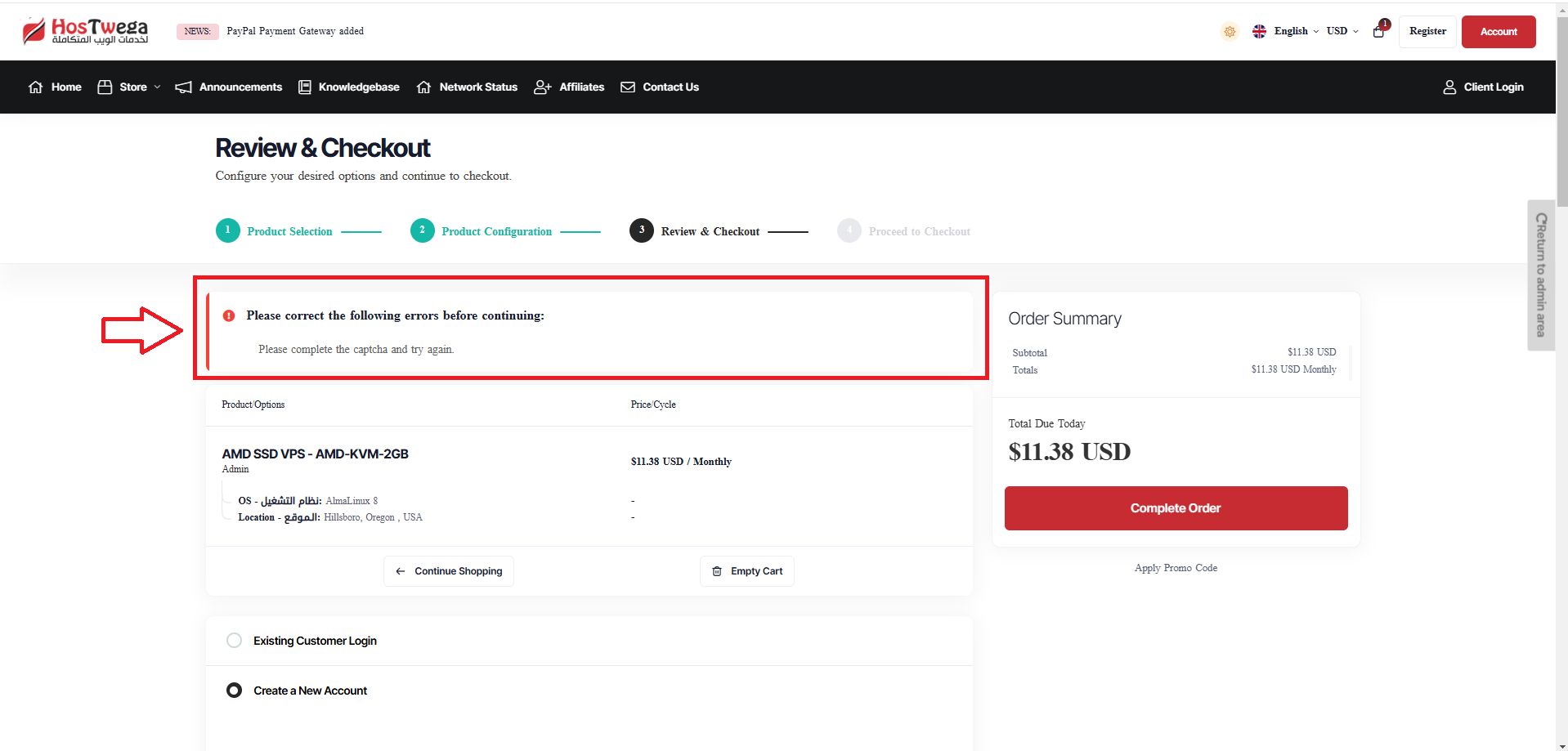Click the Client Login person icon
Image resolution: width=1568 pixels, height=751 pixels.
point(1449,87)
